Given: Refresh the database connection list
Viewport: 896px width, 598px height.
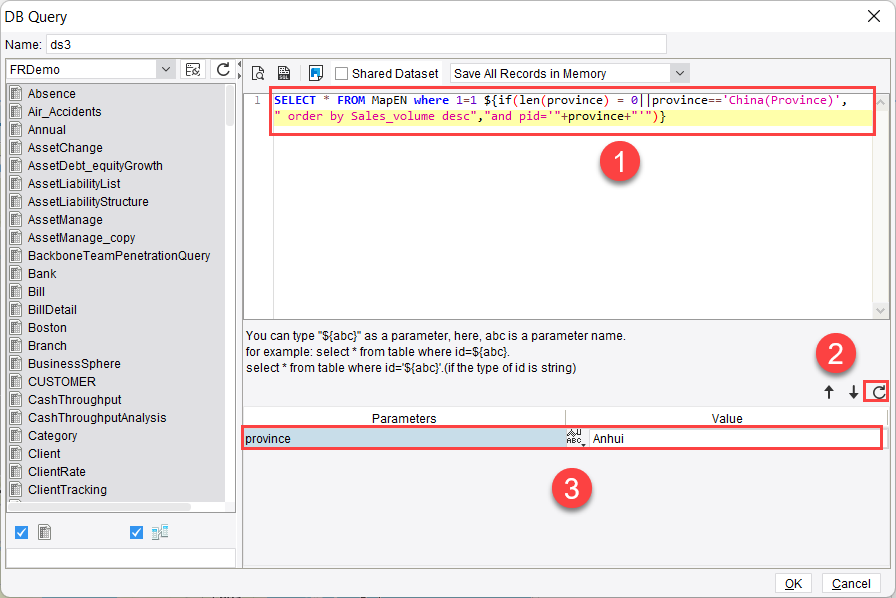Looking at the screenshot, I should pos(223,72).
